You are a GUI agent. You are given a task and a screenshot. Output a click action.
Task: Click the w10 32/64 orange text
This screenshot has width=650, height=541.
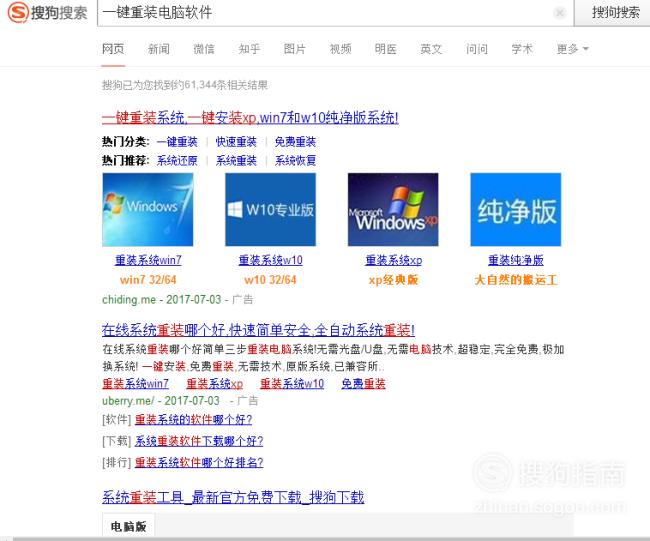coord(270,280)
